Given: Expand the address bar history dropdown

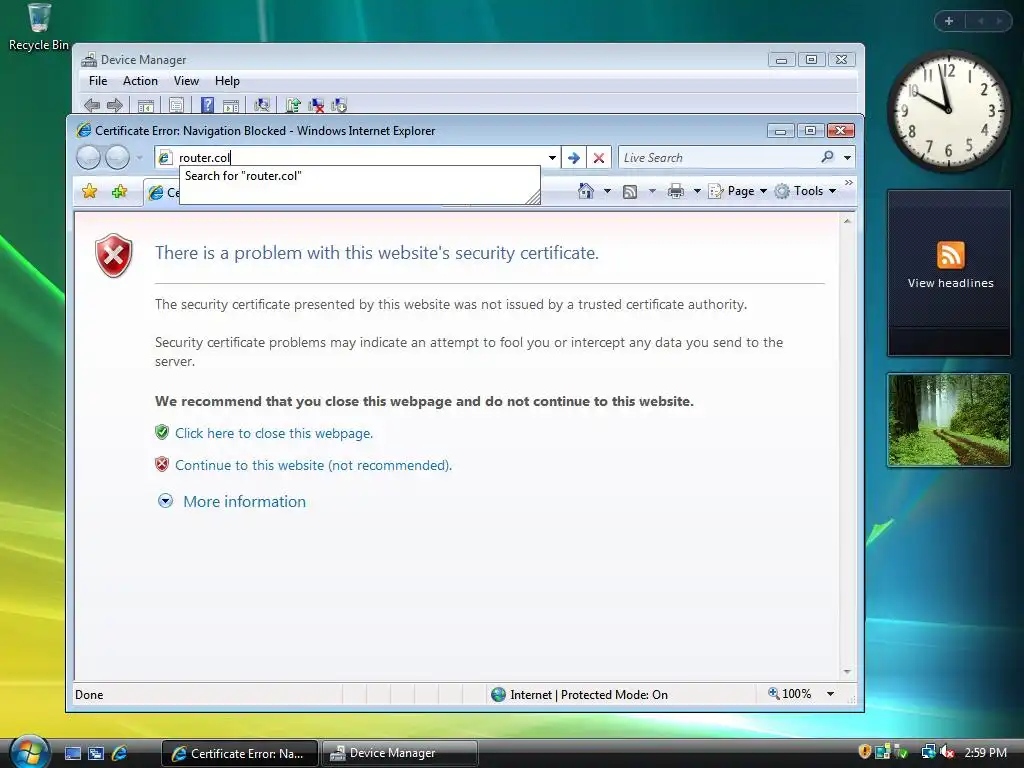Looking at the screenshot, I should pyautogui.click(x=552, y=157).
